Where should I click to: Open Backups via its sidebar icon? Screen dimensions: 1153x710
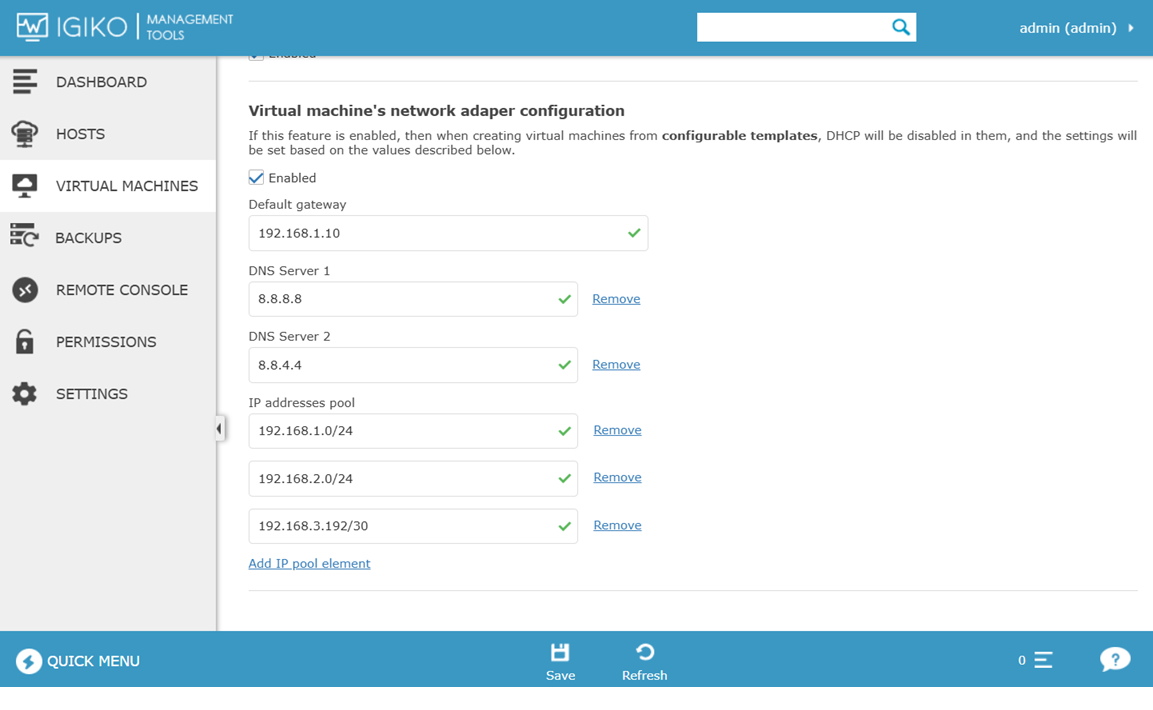[x=25, y=237]
